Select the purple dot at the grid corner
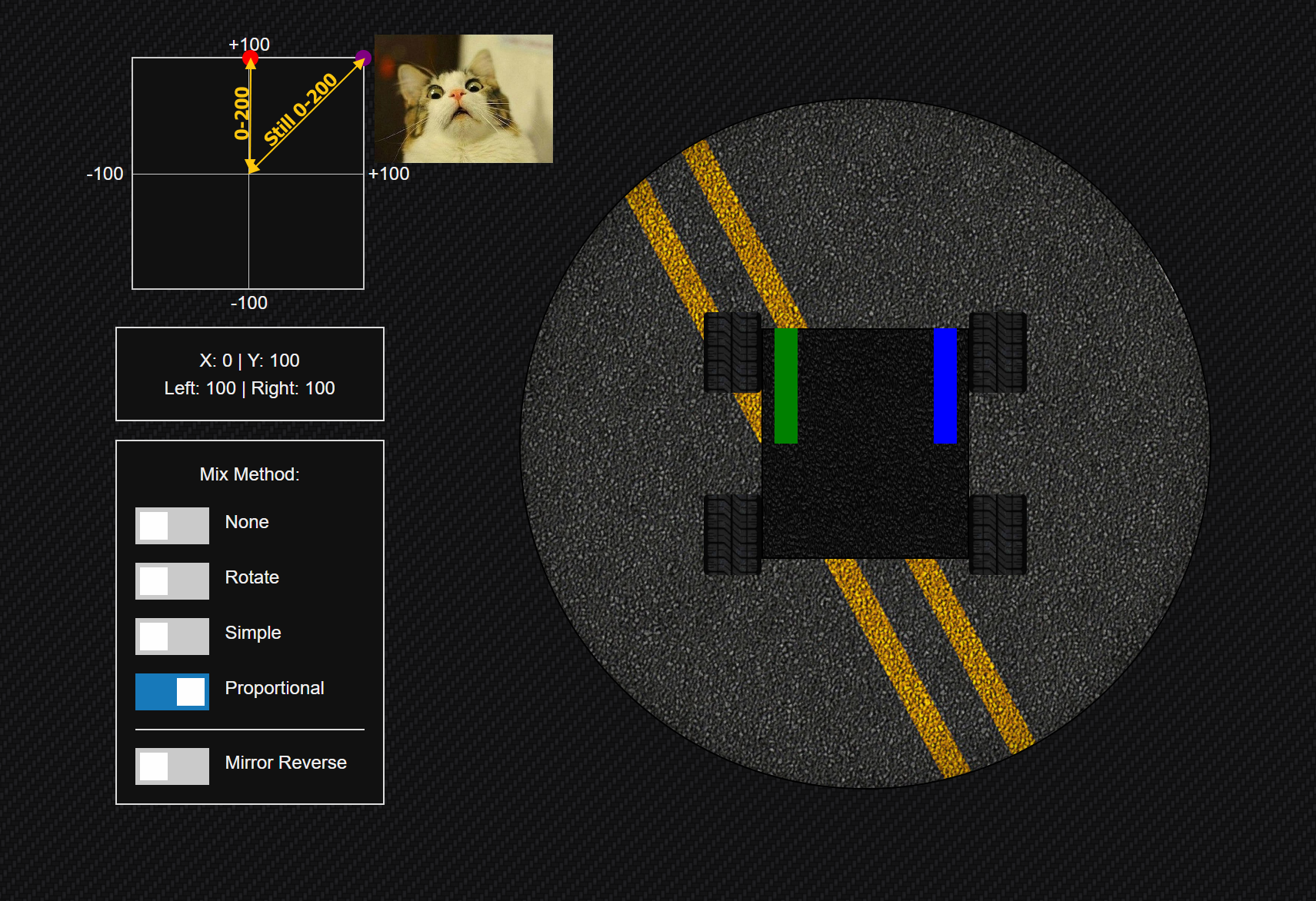This screenshot has width=1316, height=901. (x=362, y=58)
